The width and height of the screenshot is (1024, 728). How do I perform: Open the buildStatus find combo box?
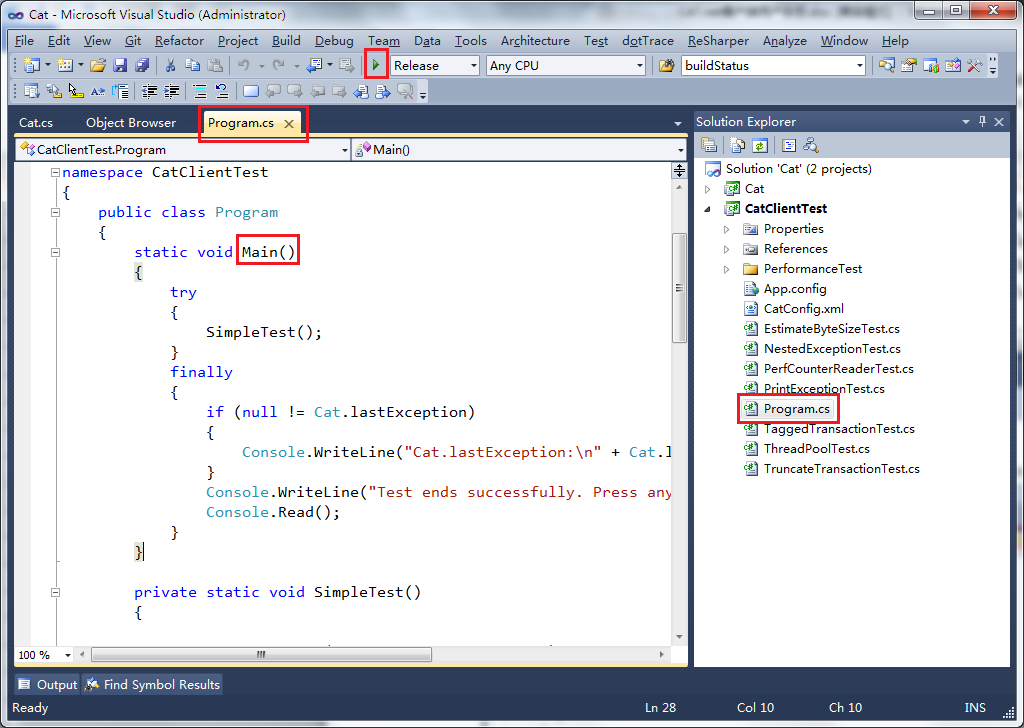click(x=860, y=65)
